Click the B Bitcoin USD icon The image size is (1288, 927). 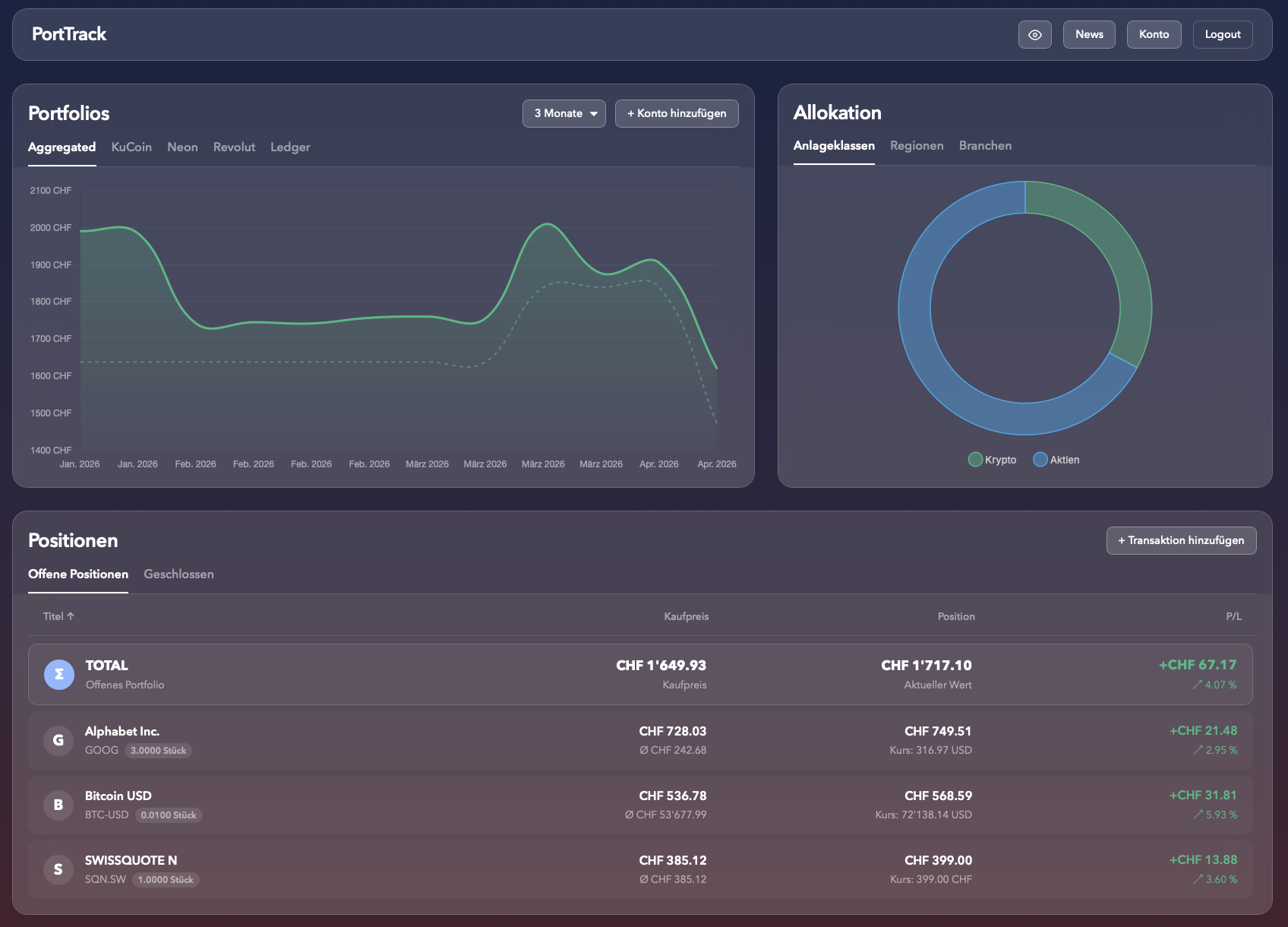click(58, 805)
